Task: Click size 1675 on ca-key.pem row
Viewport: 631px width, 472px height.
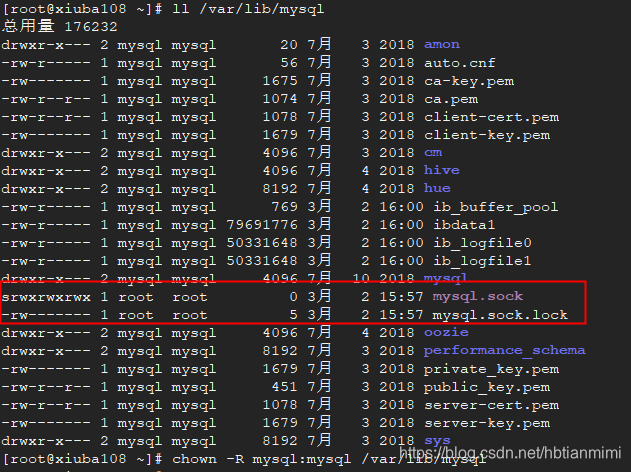Action: 280,81
